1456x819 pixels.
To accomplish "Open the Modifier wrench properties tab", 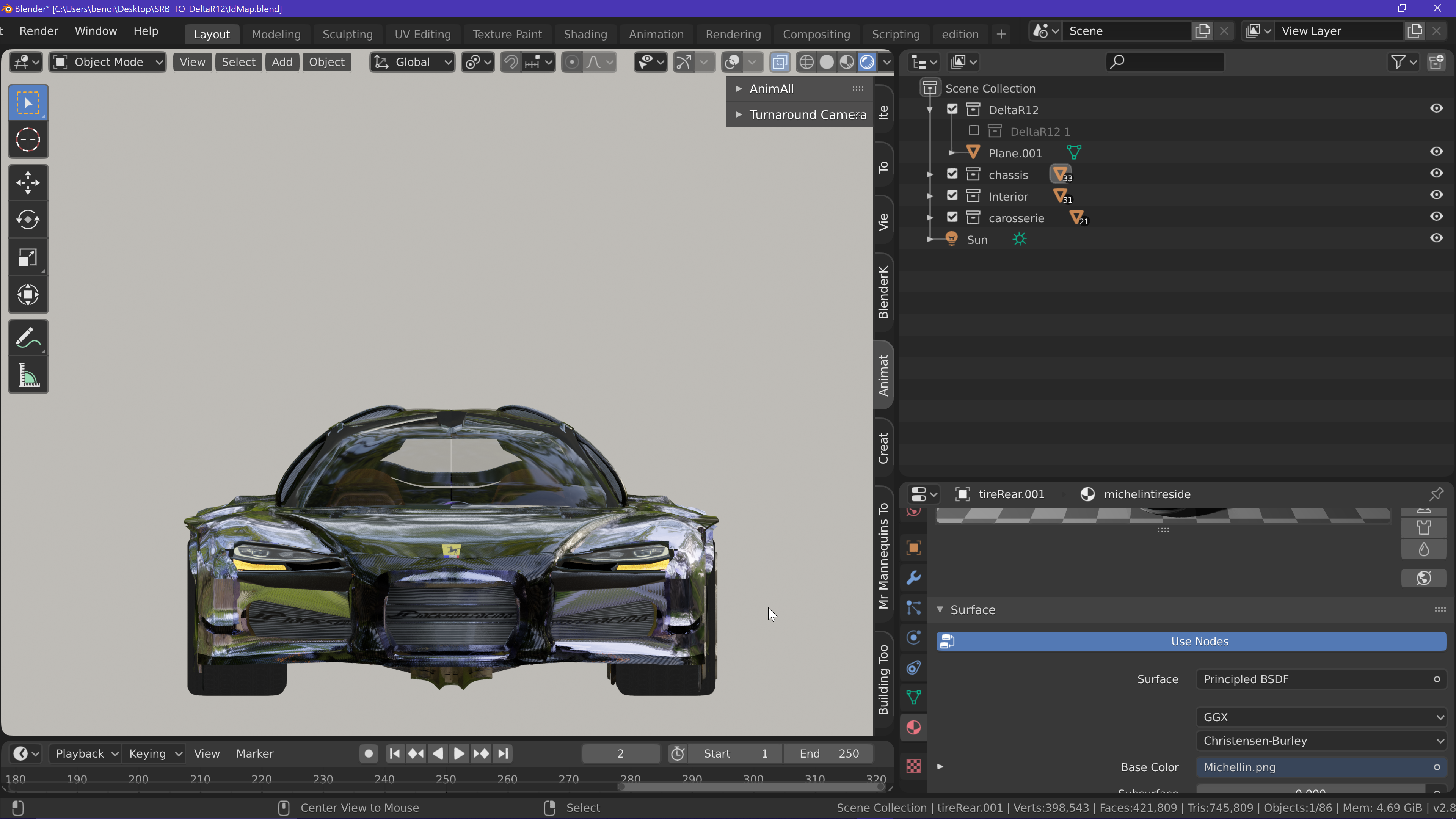I will (913, 577).
